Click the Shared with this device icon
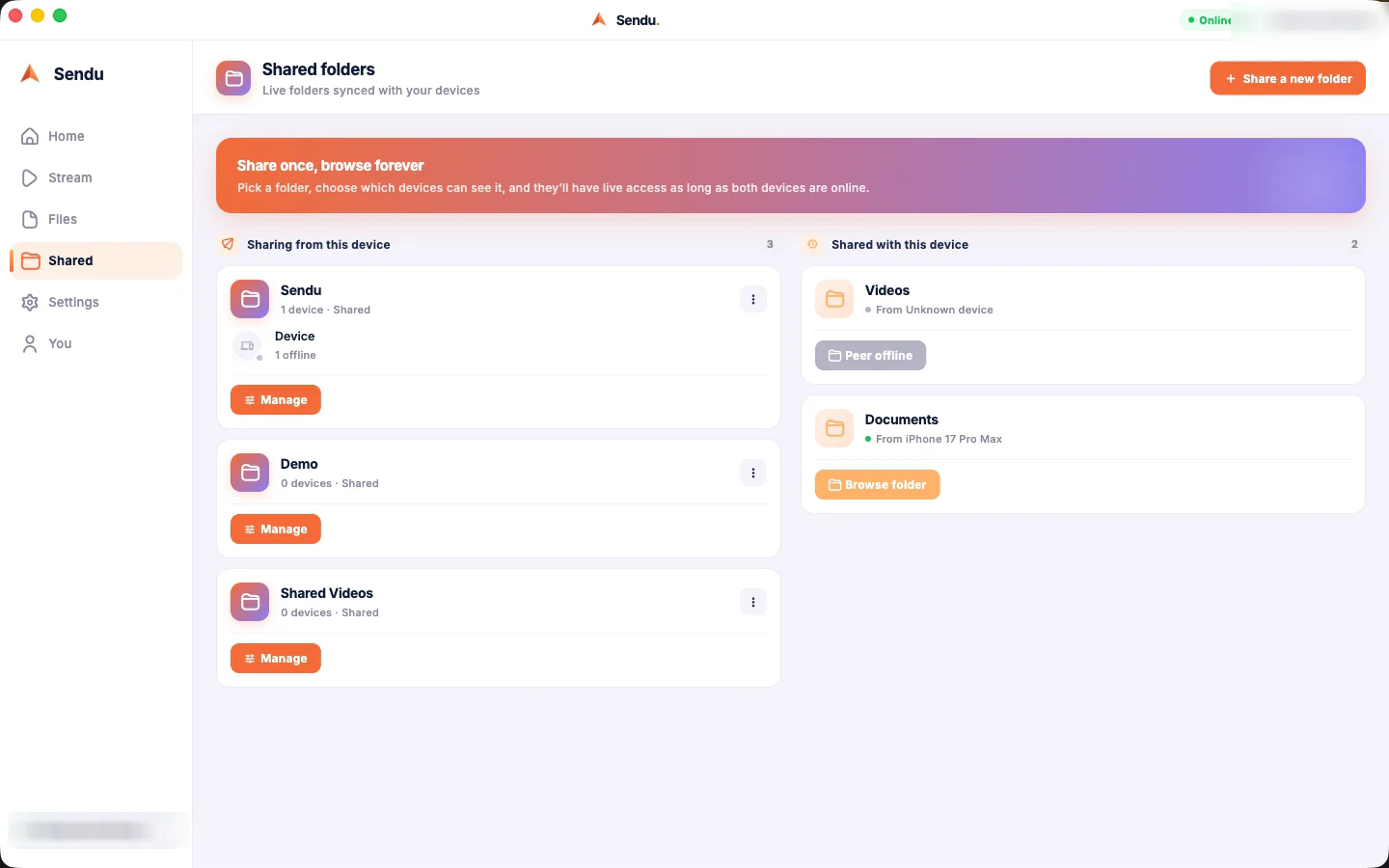 [812, 244]
